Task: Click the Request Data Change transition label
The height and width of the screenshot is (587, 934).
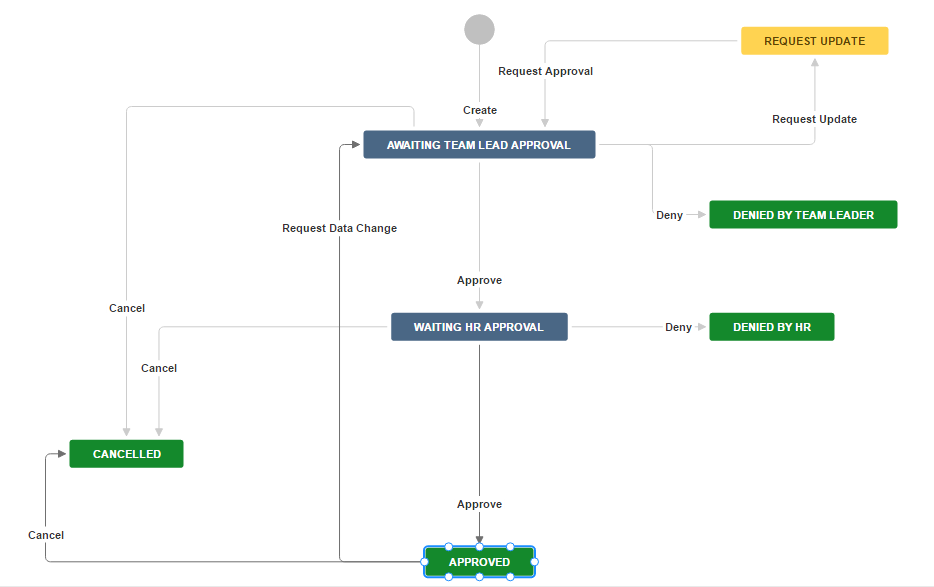Action: (x=339, y=228)
